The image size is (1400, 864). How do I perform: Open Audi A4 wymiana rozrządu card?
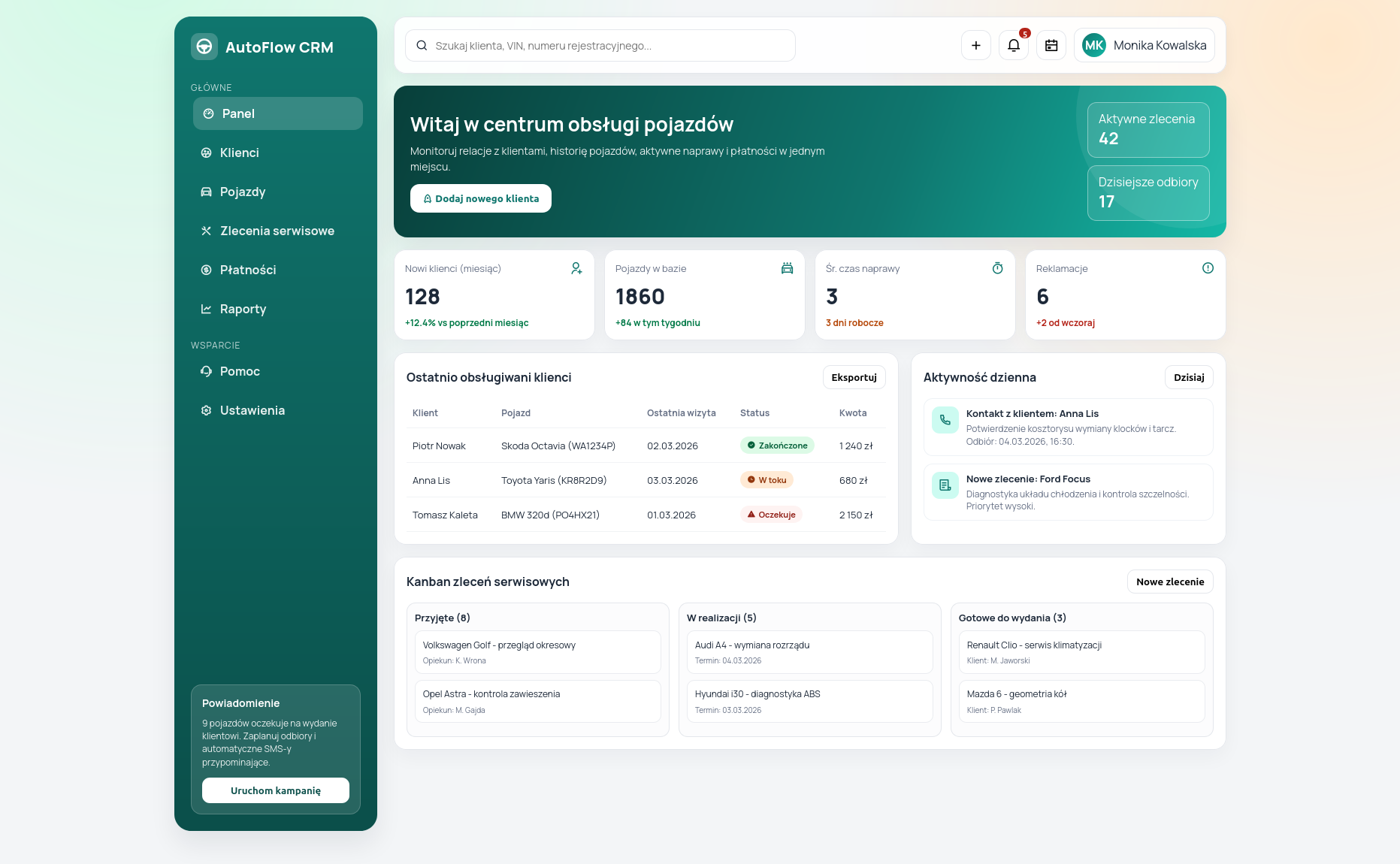810,652
